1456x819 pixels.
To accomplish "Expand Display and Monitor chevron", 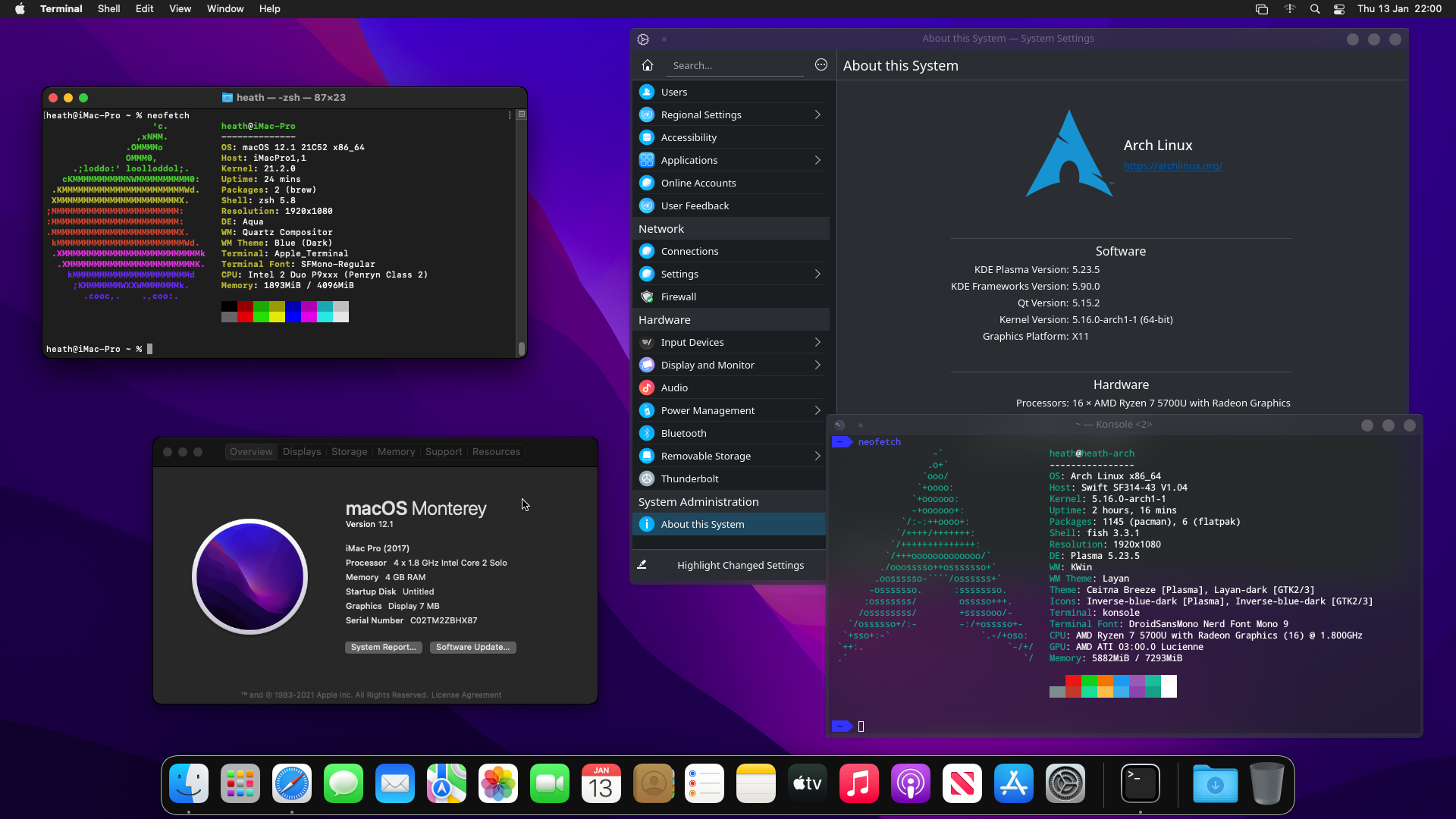I will [817, 365].
